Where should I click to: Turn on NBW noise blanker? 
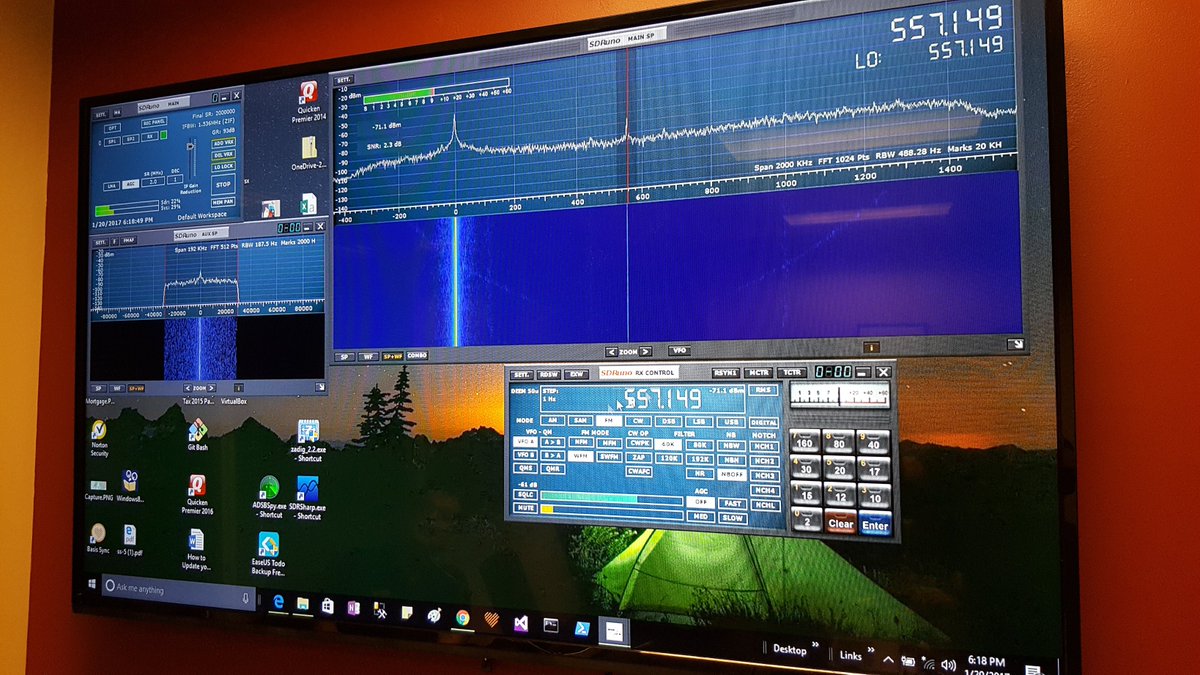(x=731, y=445)
